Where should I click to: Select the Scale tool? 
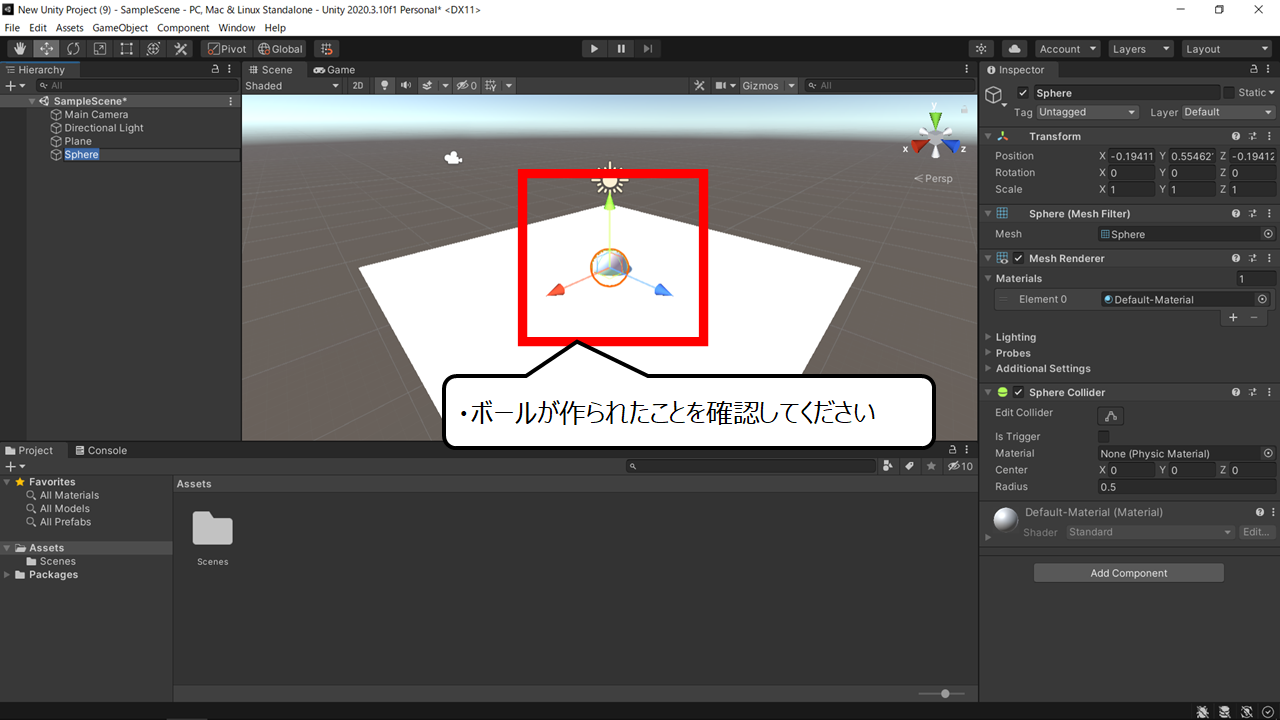(x=100, y=49)
